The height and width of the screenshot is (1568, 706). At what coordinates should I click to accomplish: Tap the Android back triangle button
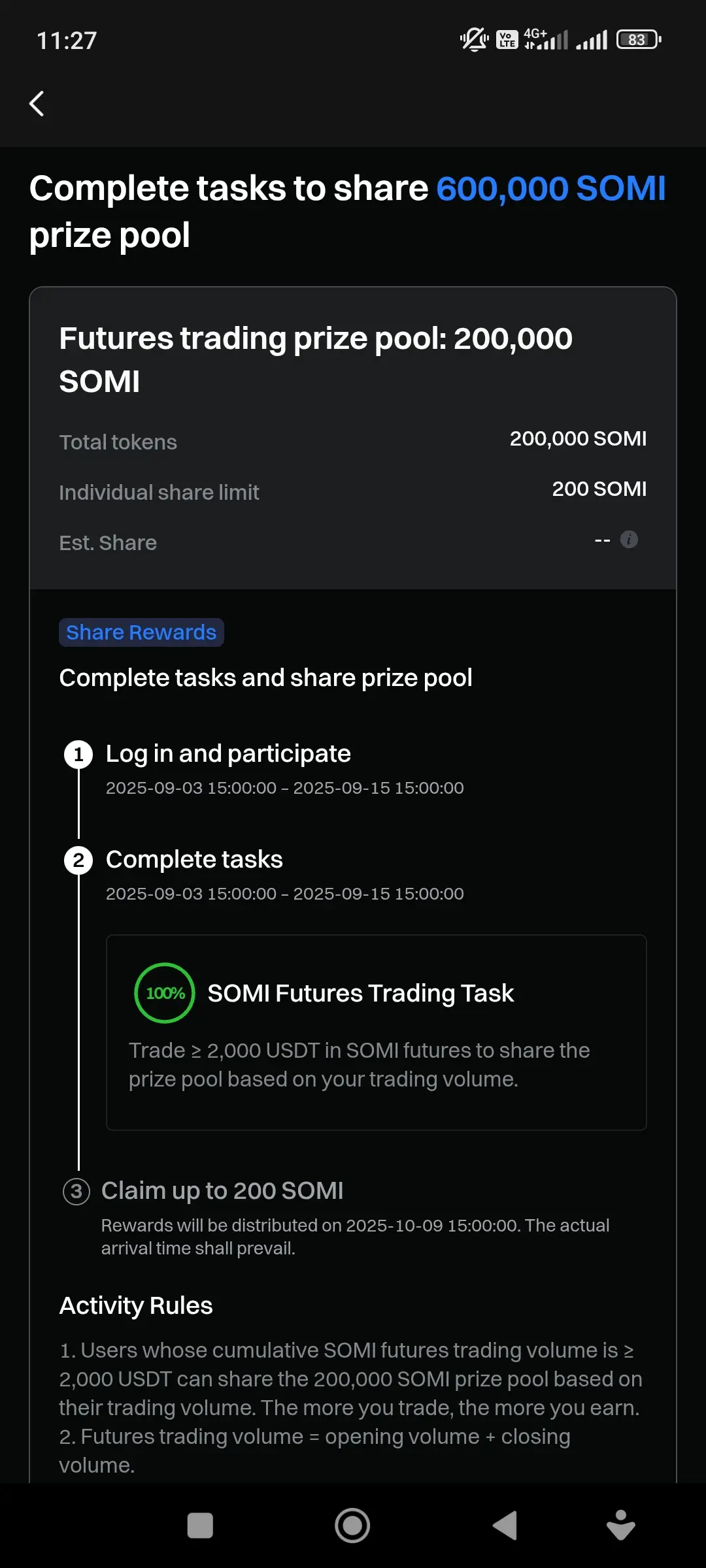click(505, 1526)
